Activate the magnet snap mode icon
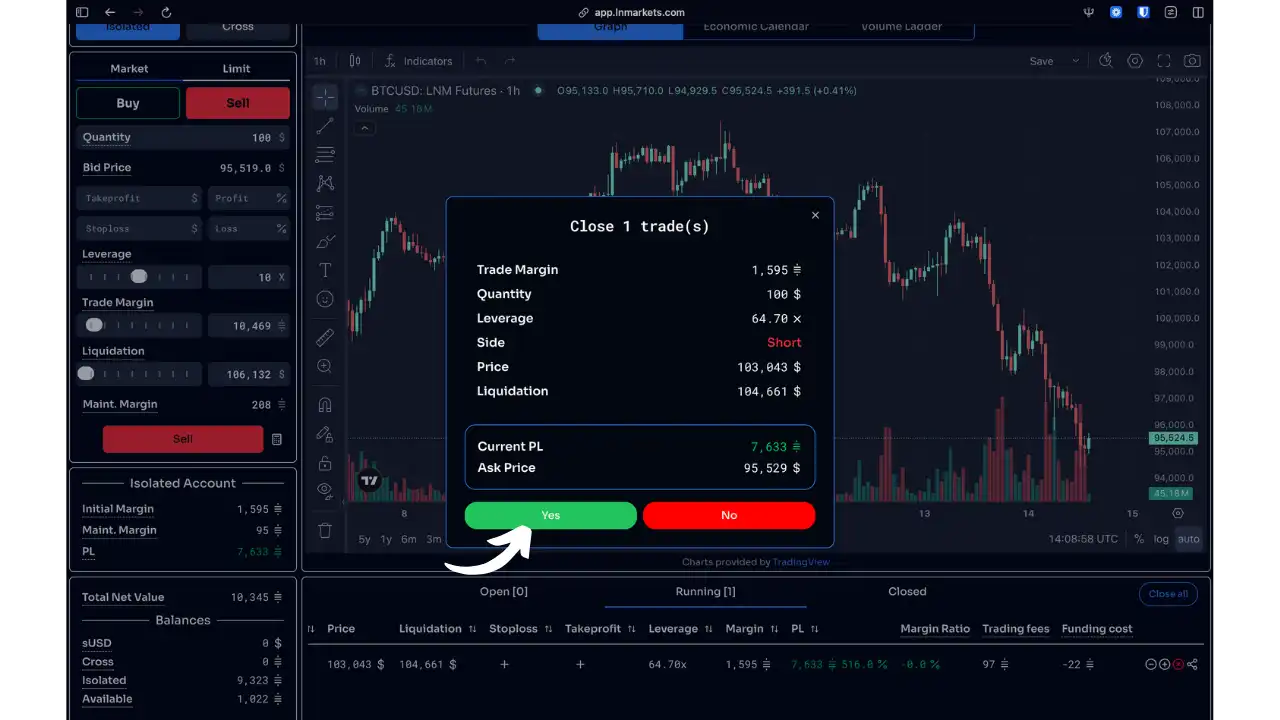This screenshot has width=1280, height=720. [x=325, y=405]
